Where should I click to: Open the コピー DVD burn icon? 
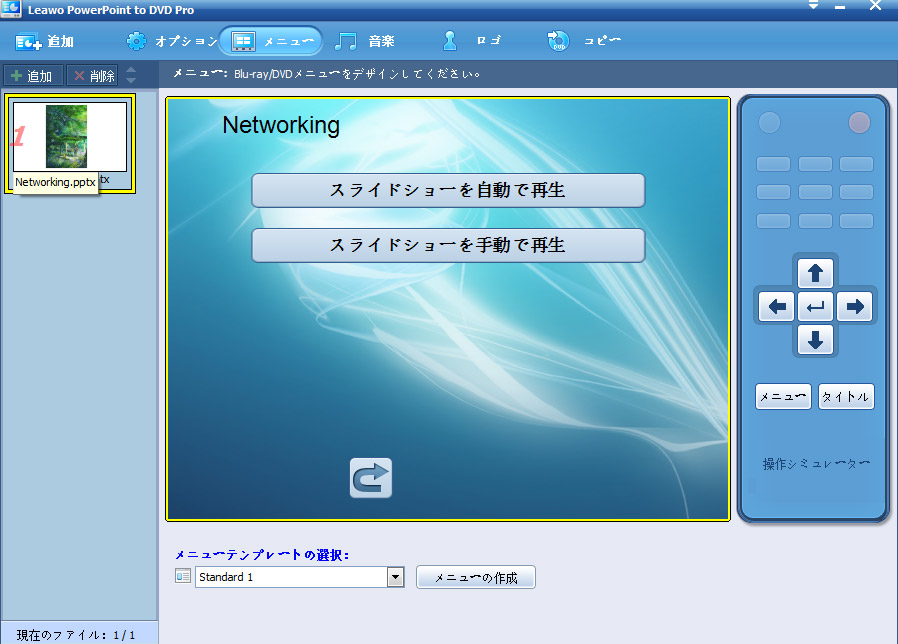pos(558,42)
